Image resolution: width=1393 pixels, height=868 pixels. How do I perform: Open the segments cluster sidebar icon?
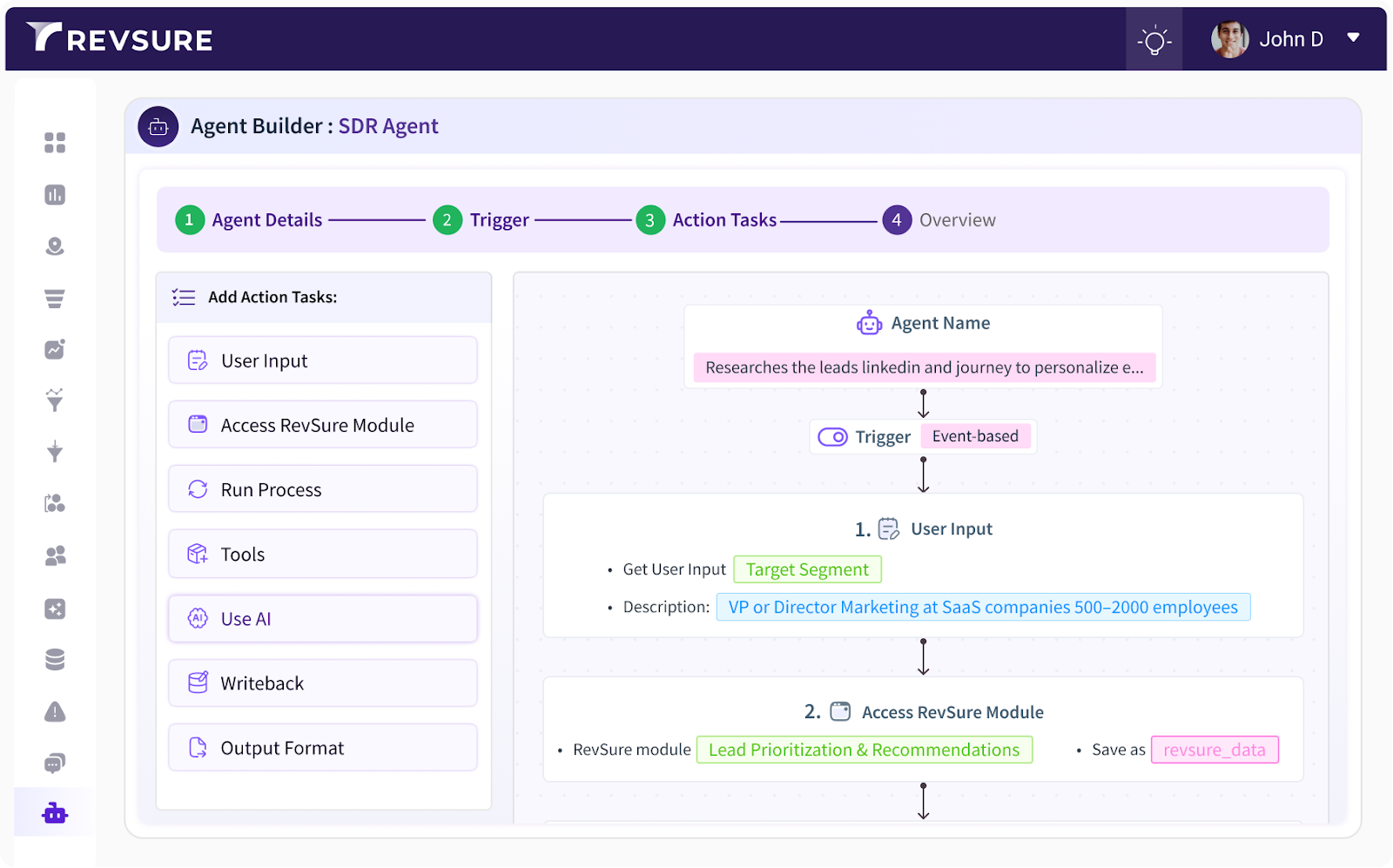point(55,503)
